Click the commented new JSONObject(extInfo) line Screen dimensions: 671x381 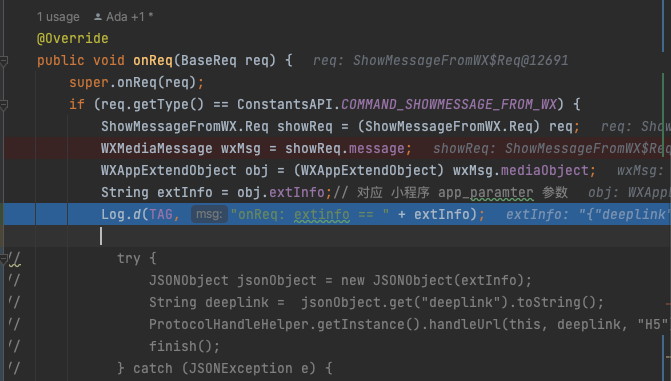click(340, 280)
